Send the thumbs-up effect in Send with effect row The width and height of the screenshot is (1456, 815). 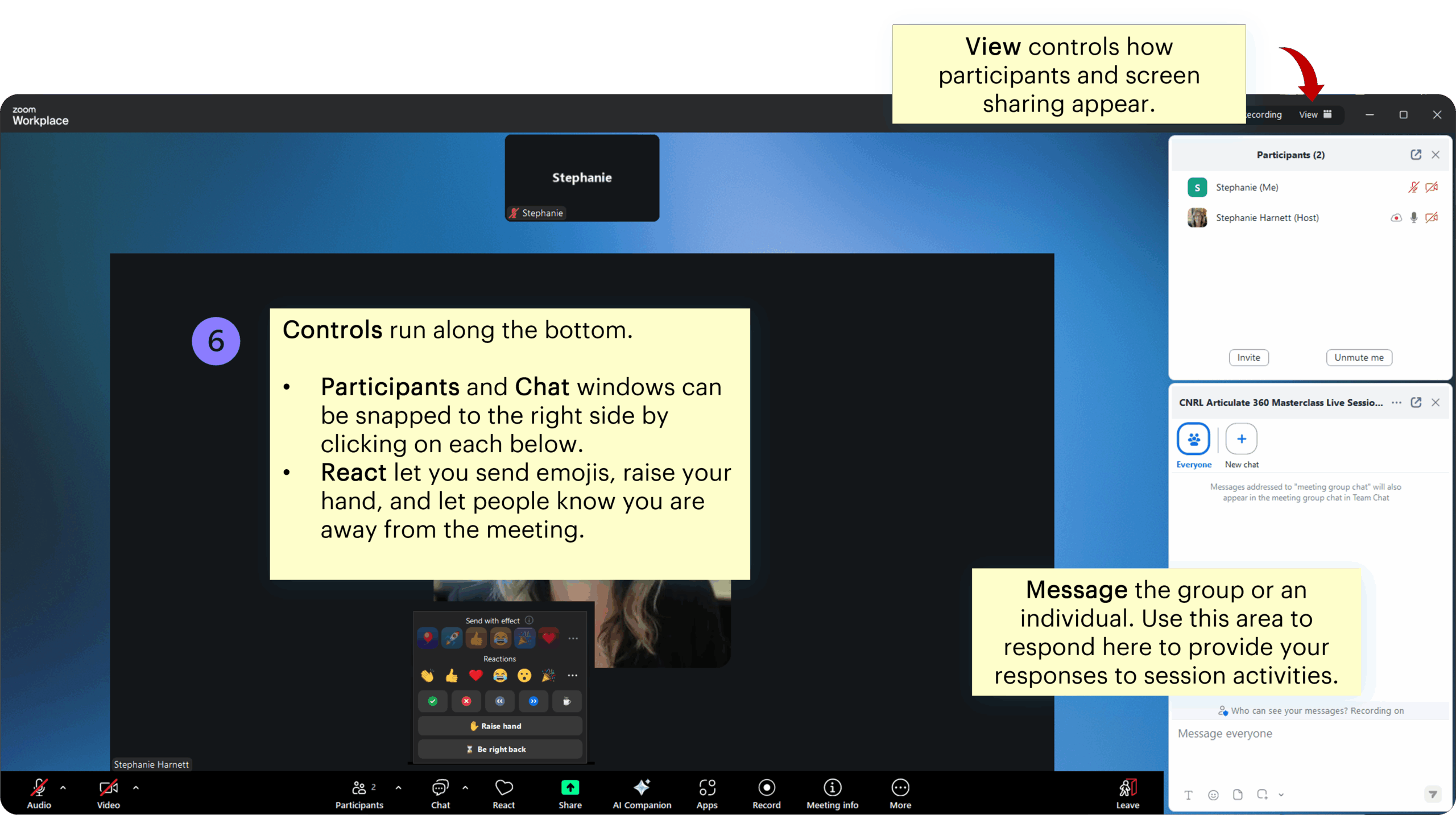477,638
